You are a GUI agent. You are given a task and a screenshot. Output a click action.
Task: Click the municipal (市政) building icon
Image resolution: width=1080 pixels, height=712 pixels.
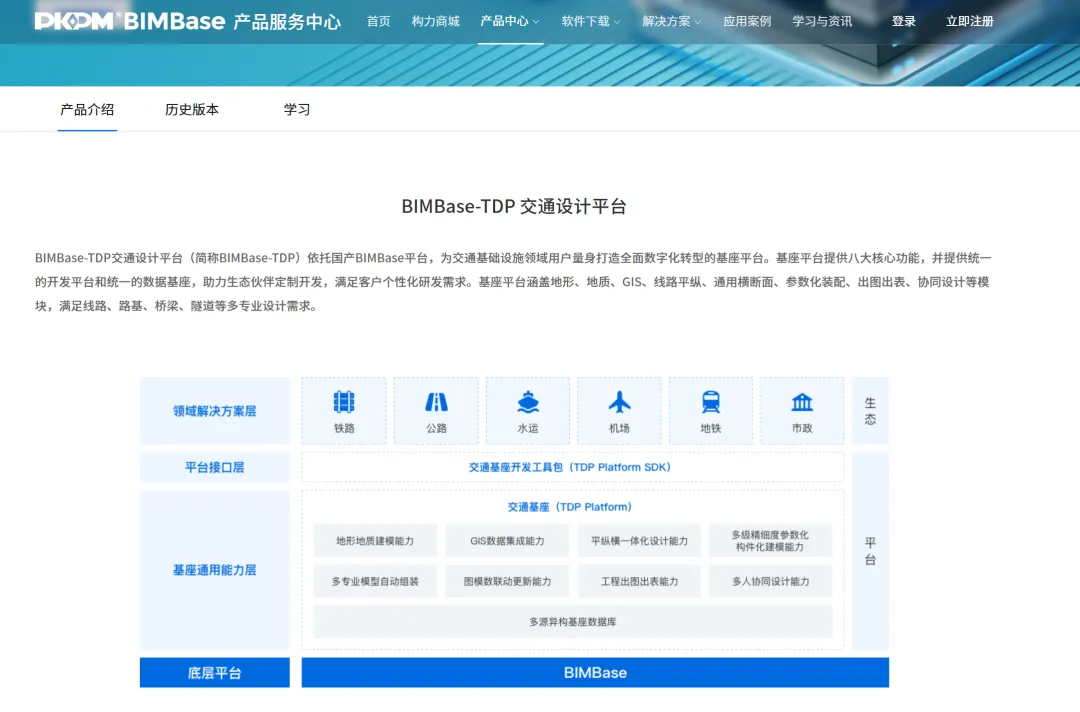pyautogui.click(x=802, y=402)
